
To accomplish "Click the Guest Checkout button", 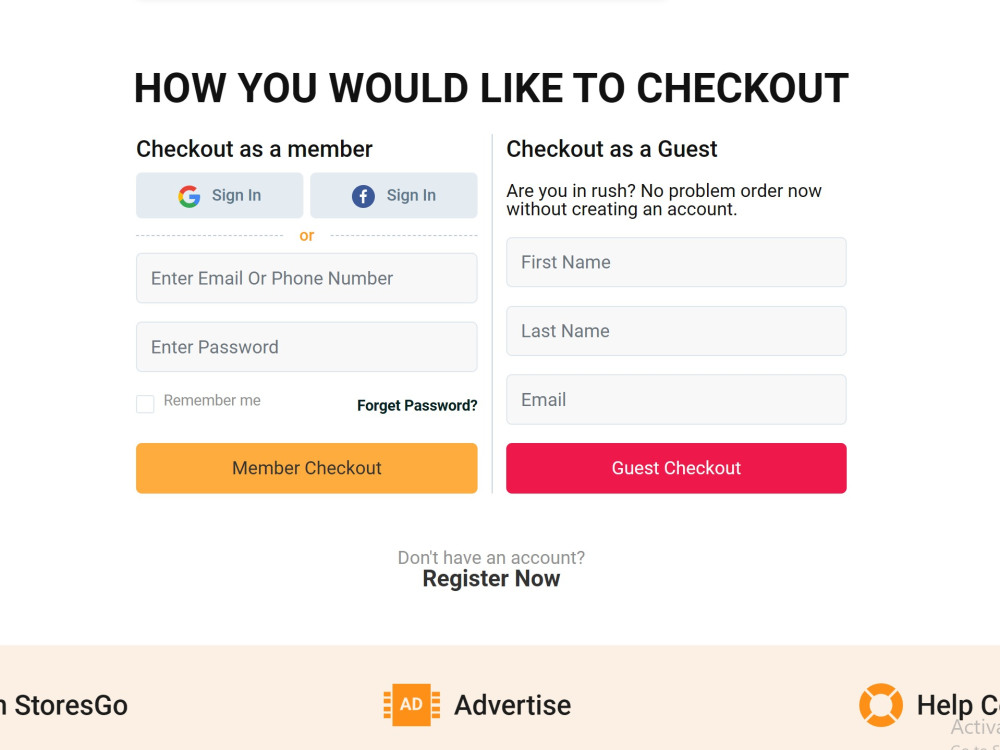I will tap(676, 468).
